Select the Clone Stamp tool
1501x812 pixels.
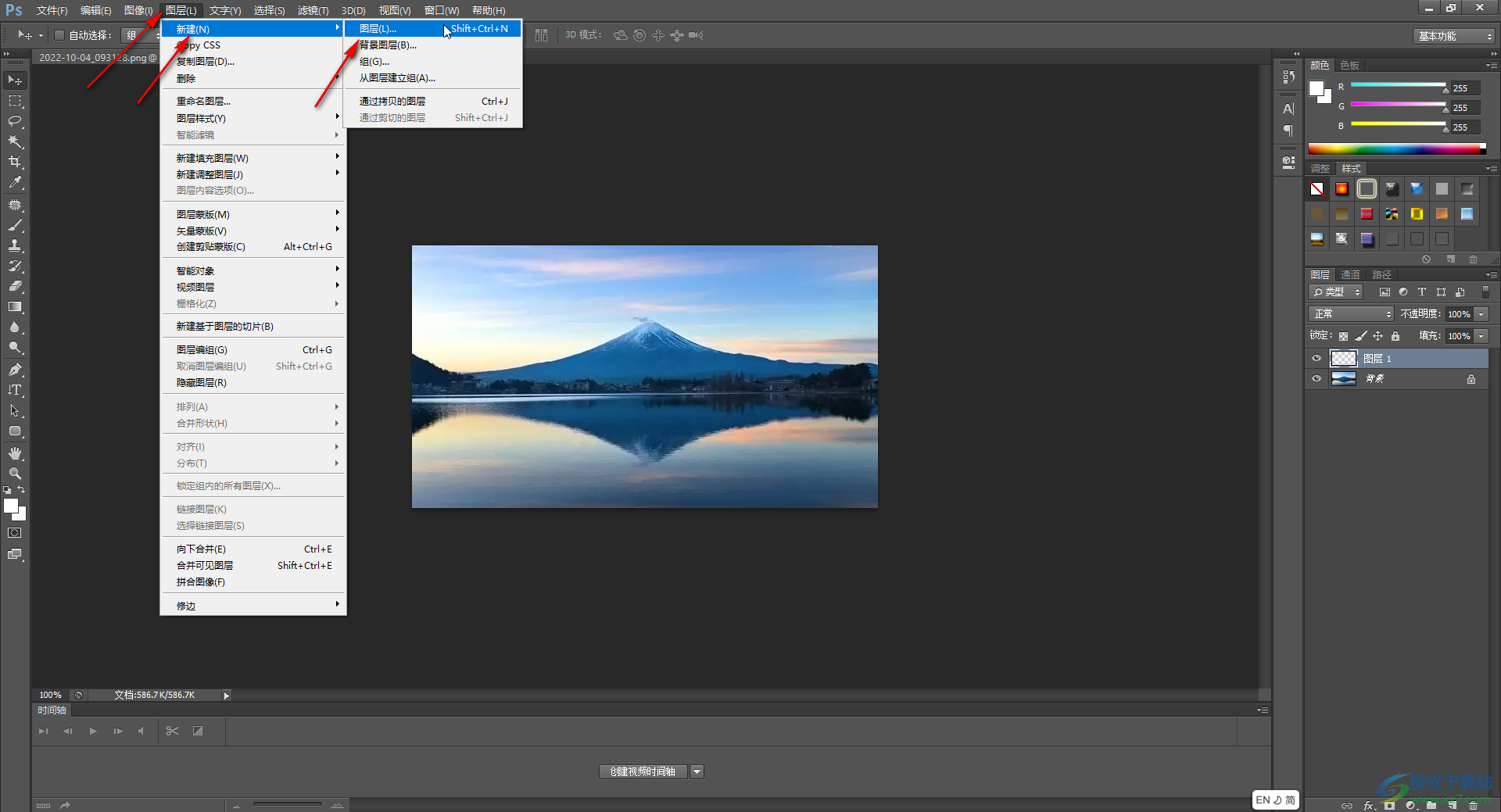[15, 245]
